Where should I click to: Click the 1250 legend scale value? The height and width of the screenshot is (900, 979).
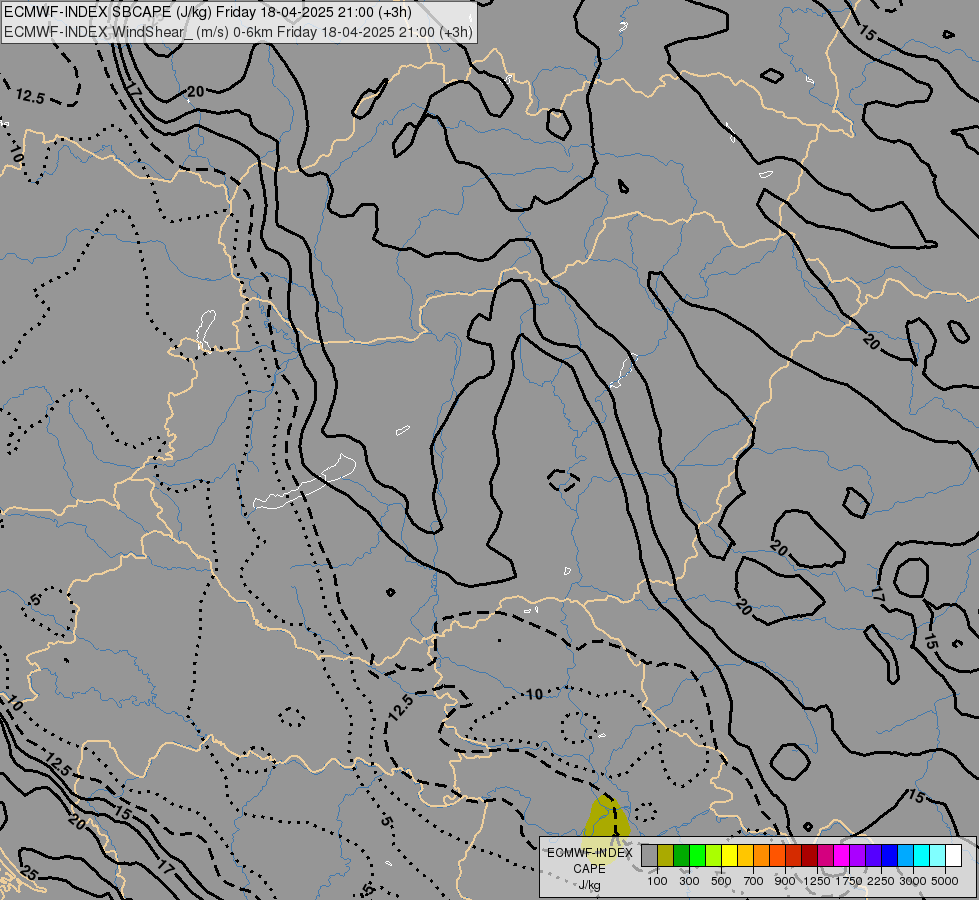(817, 881)
